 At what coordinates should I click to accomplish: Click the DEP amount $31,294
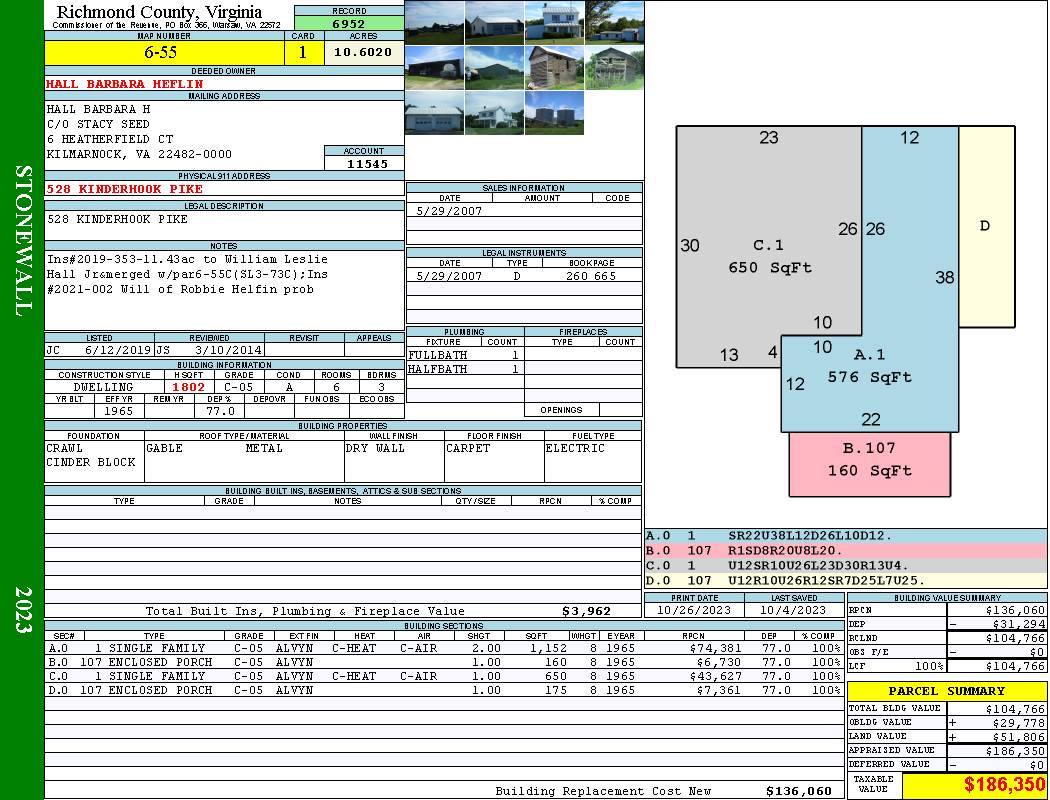pos(1019,624)
